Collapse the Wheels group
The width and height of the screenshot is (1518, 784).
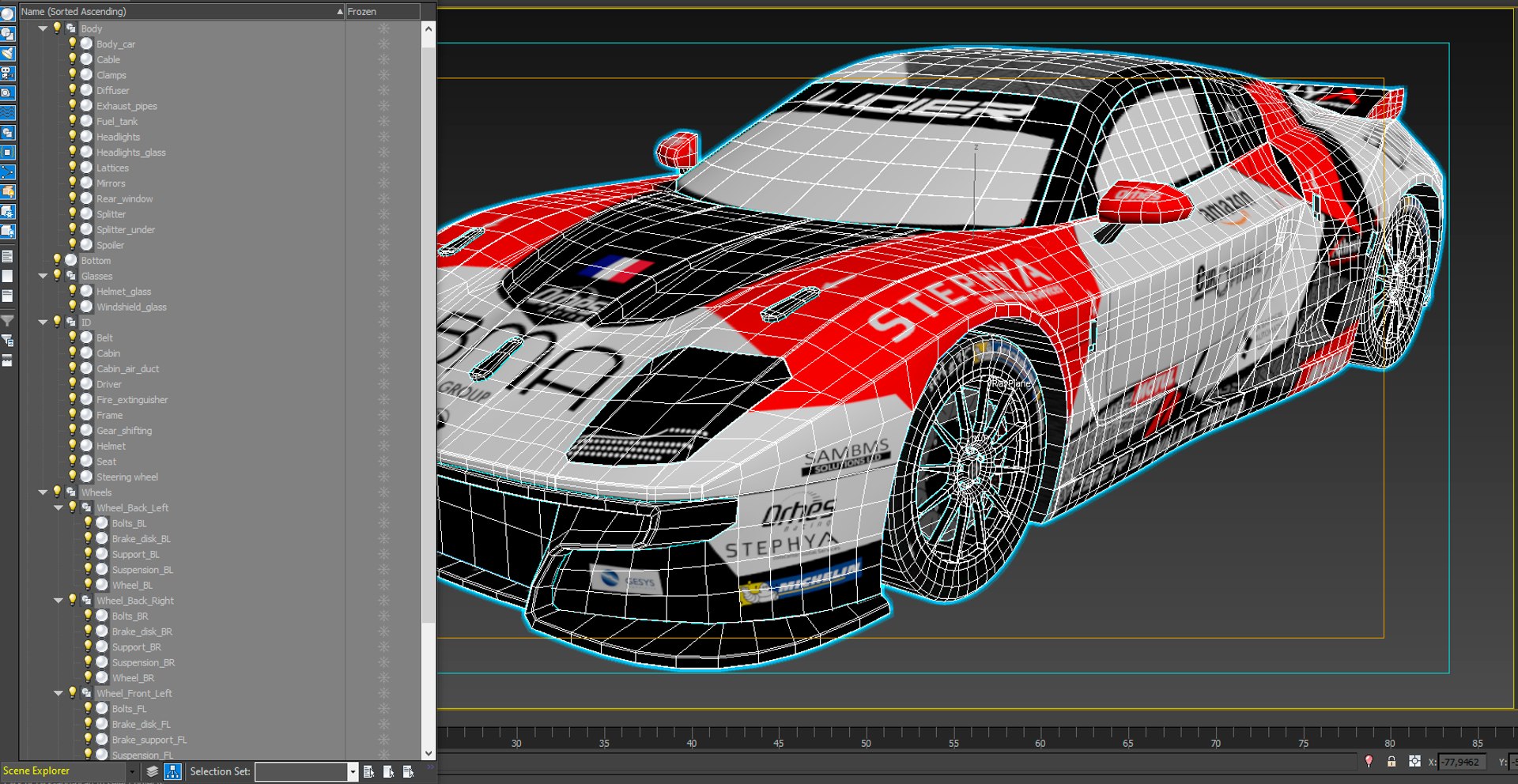[x=43, y=492]
